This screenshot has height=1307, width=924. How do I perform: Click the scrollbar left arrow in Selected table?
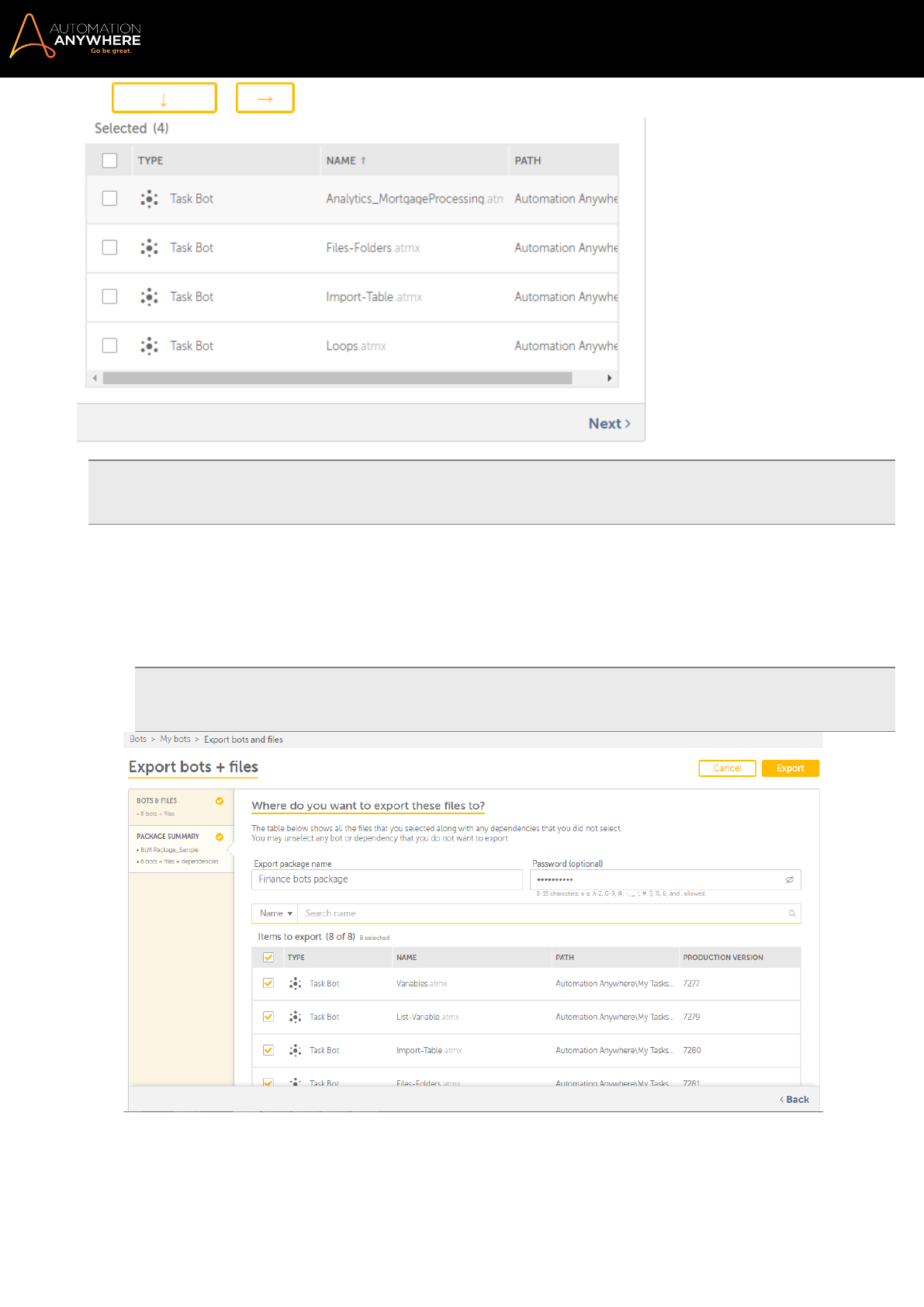(95, 378)
